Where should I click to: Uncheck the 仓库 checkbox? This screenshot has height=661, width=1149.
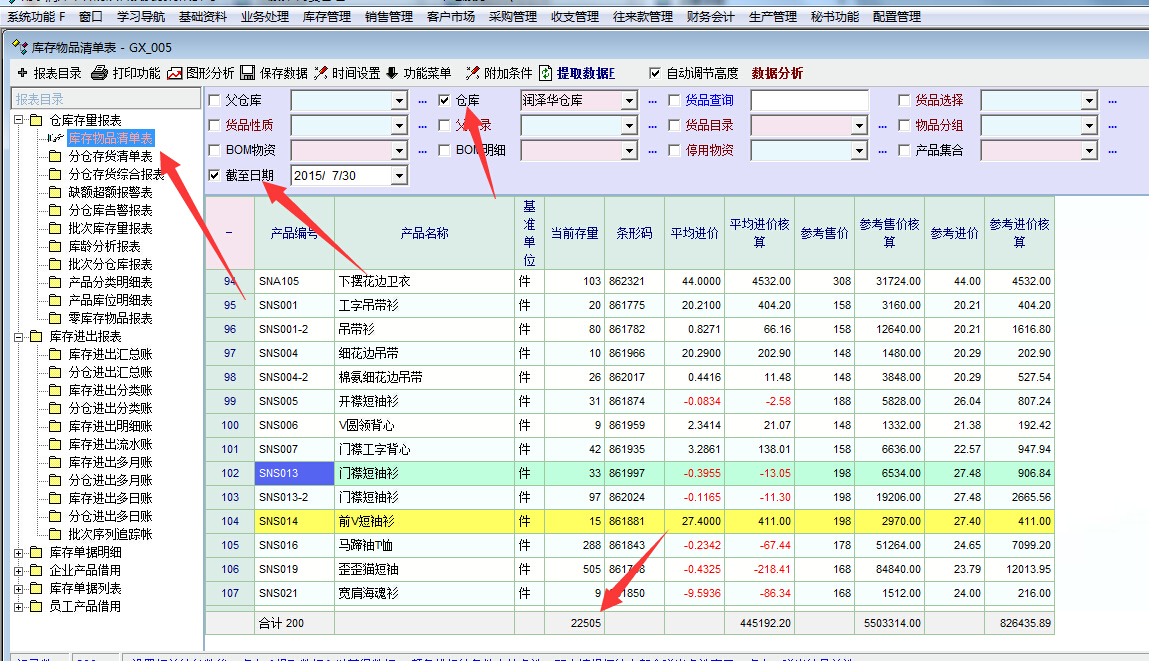pos(444,100)
